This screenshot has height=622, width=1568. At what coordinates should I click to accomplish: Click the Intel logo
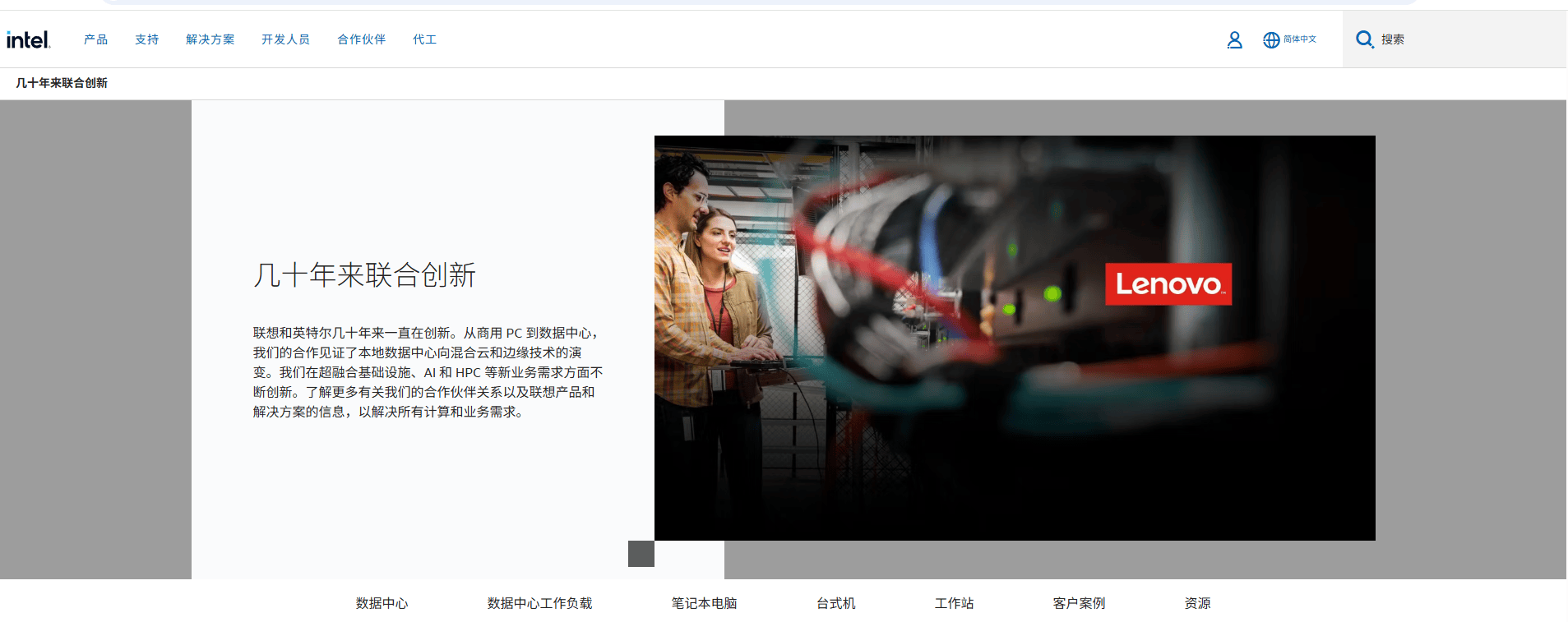click(28, 39)
